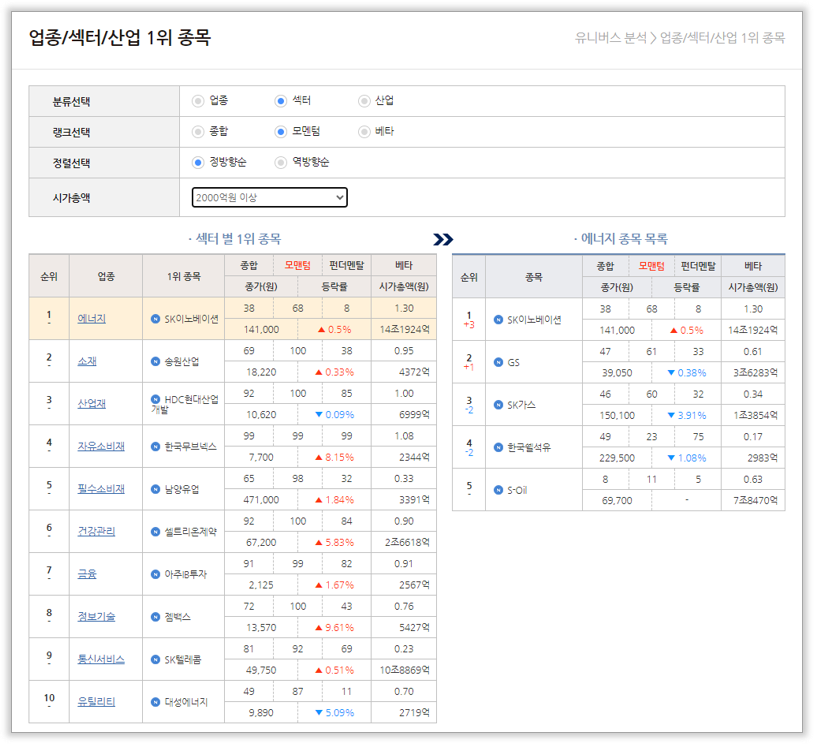The height and width of the screenshot is (744, 814).
Task: Click the N icon beside 셀트리온제약
Action: tap(155, 531)
